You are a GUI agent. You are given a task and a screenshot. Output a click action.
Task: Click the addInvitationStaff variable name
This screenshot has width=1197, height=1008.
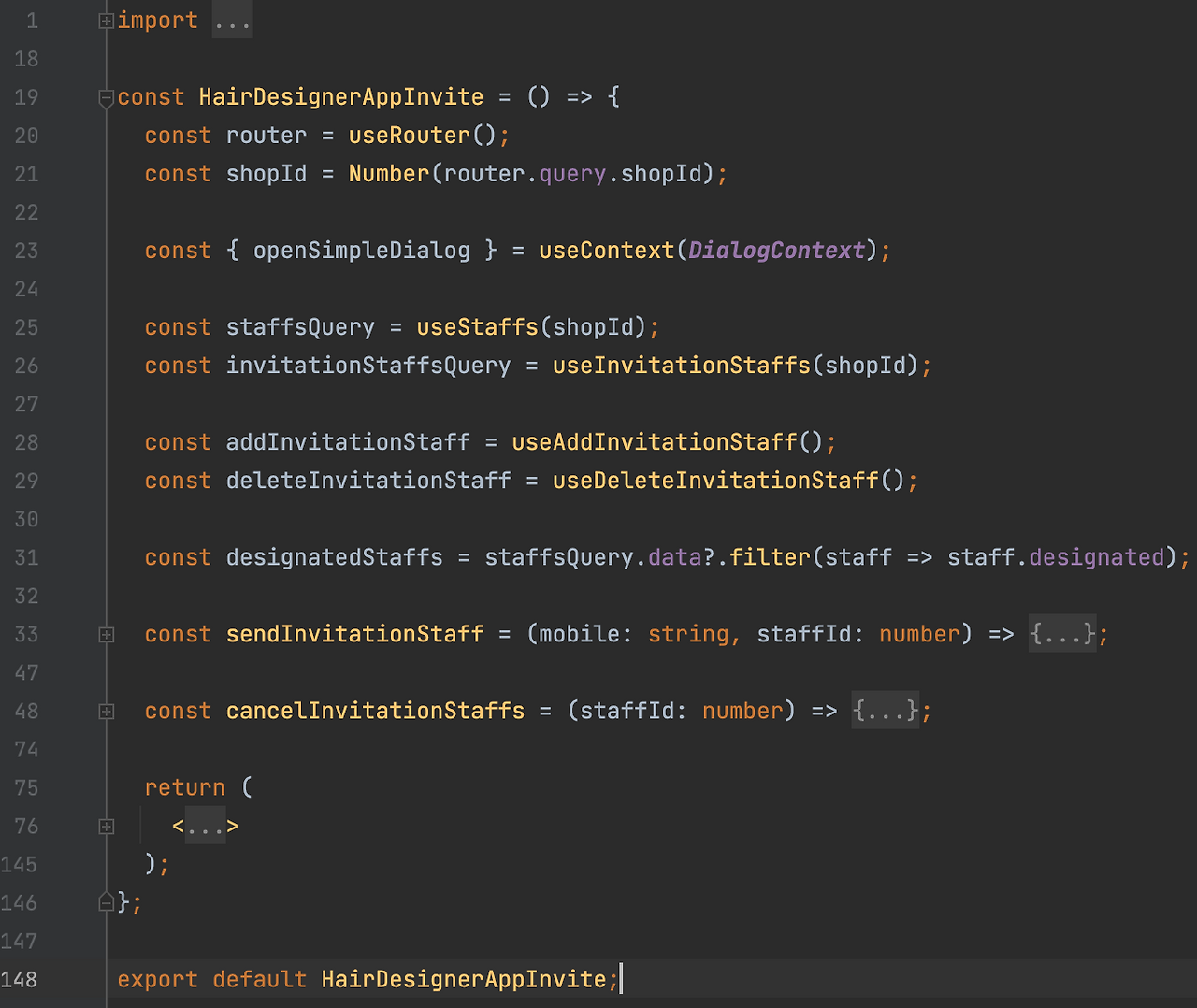pyautogui.click(x=348, y=442)
